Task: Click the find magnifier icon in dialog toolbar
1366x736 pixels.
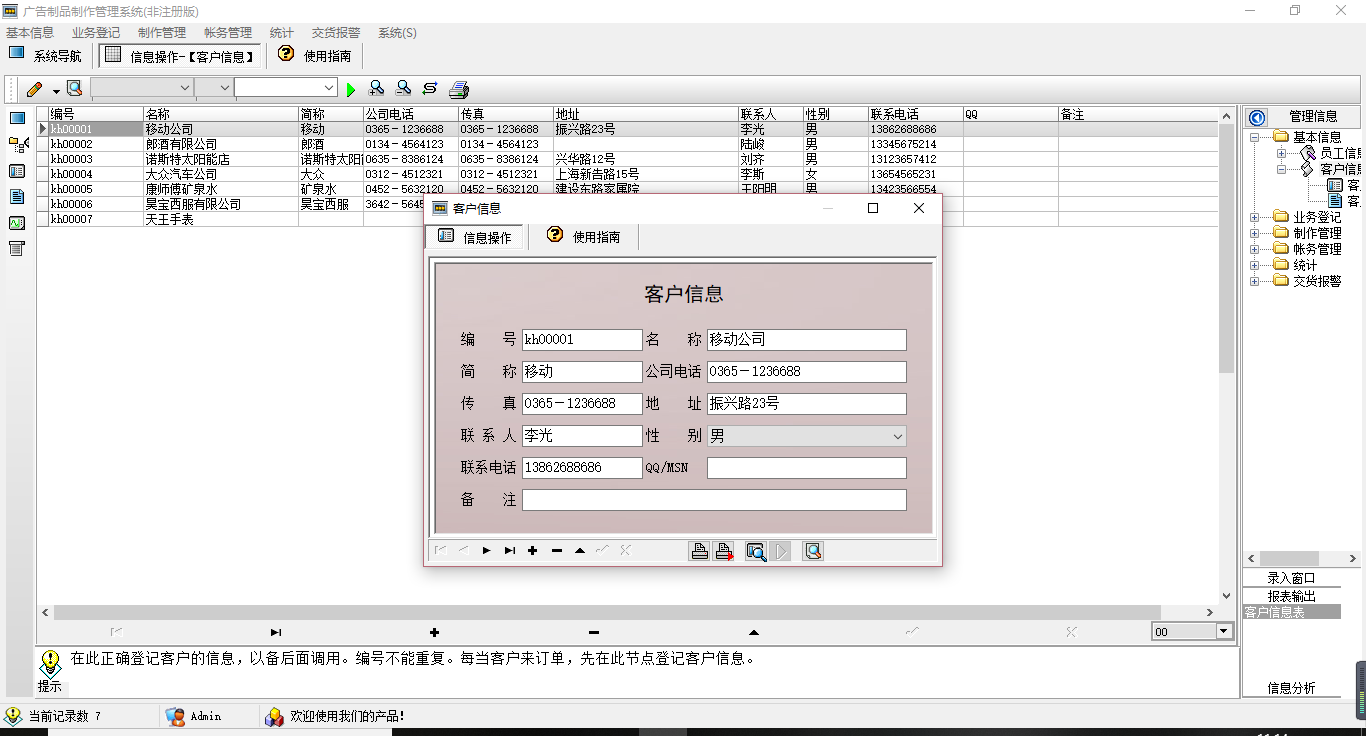Action: click(x=756, y=551)
